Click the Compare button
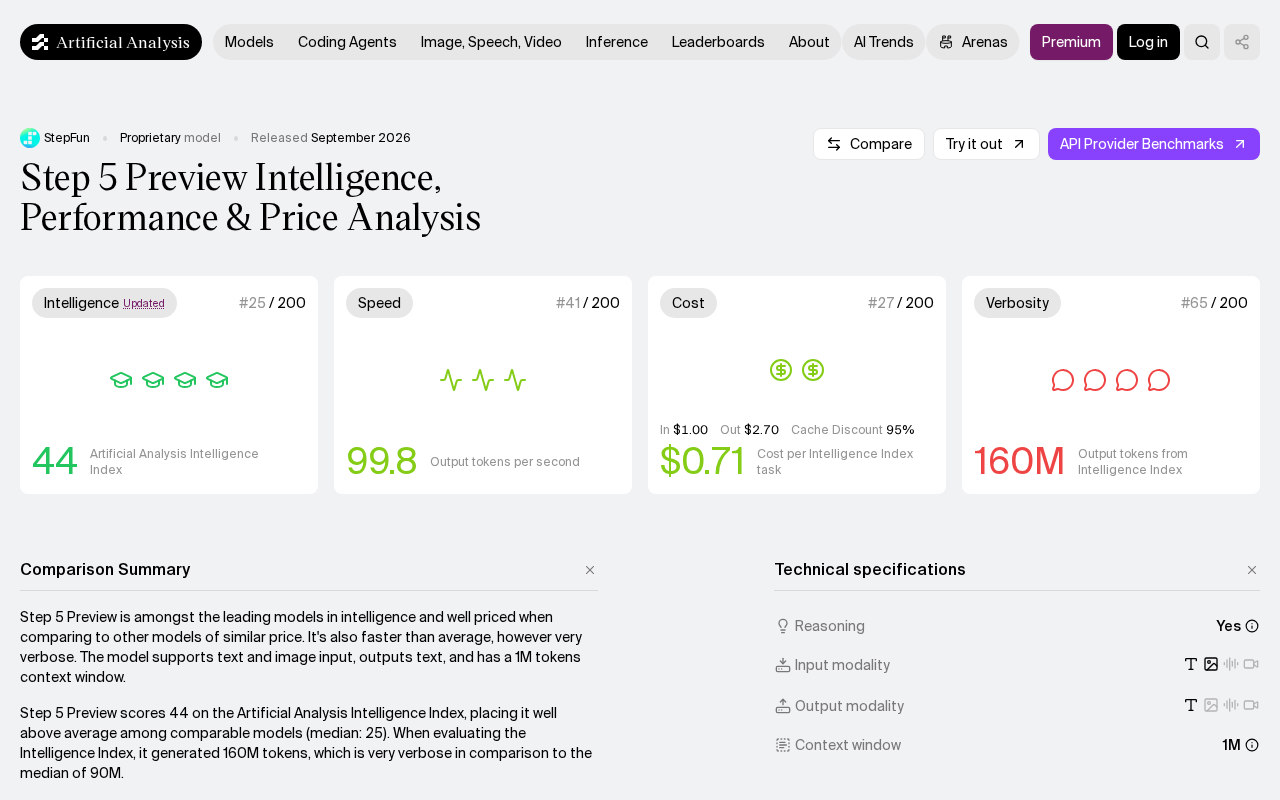The height and width of the screenshot is (800, 1280). (869, 144)
